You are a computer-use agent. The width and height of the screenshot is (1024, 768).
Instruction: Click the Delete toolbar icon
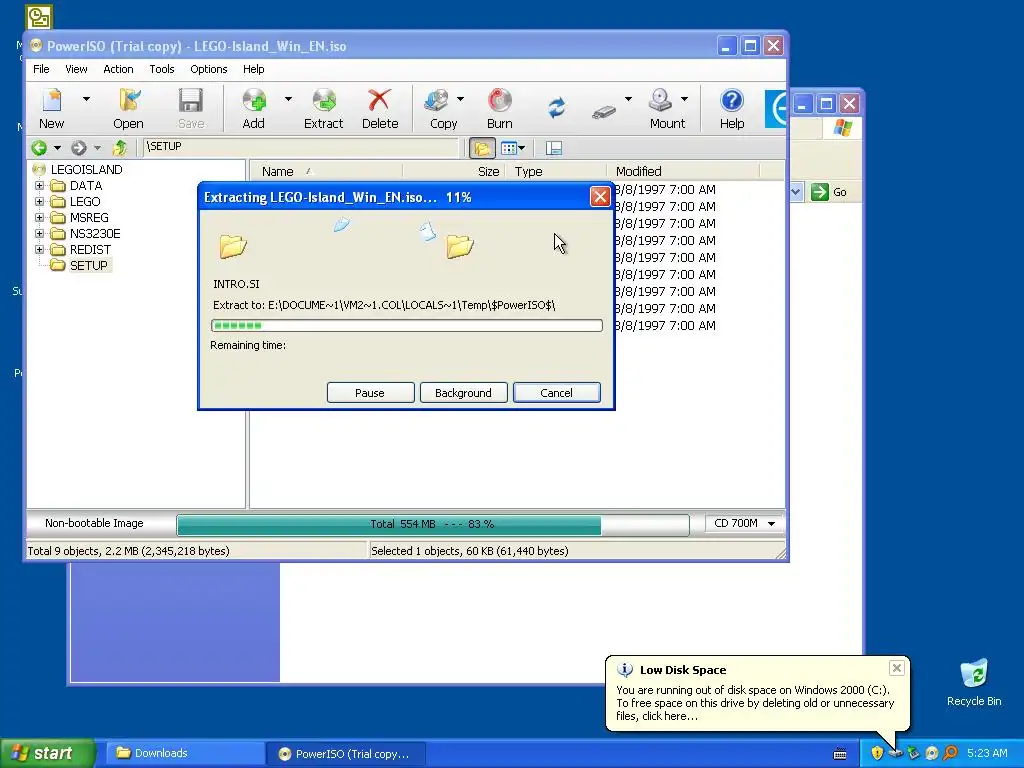pyautogui.click(x=379, y=108)
